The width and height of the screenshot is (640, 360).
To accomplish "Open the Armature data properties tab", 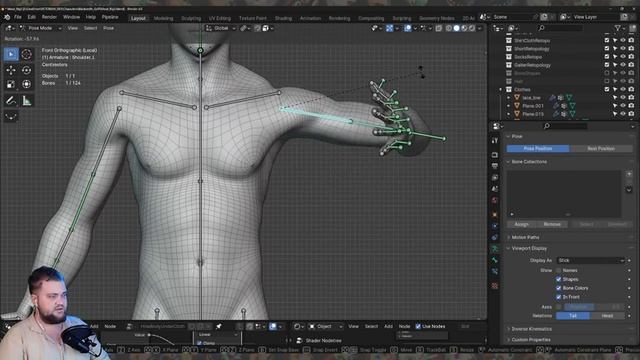I will coord(495,249).
